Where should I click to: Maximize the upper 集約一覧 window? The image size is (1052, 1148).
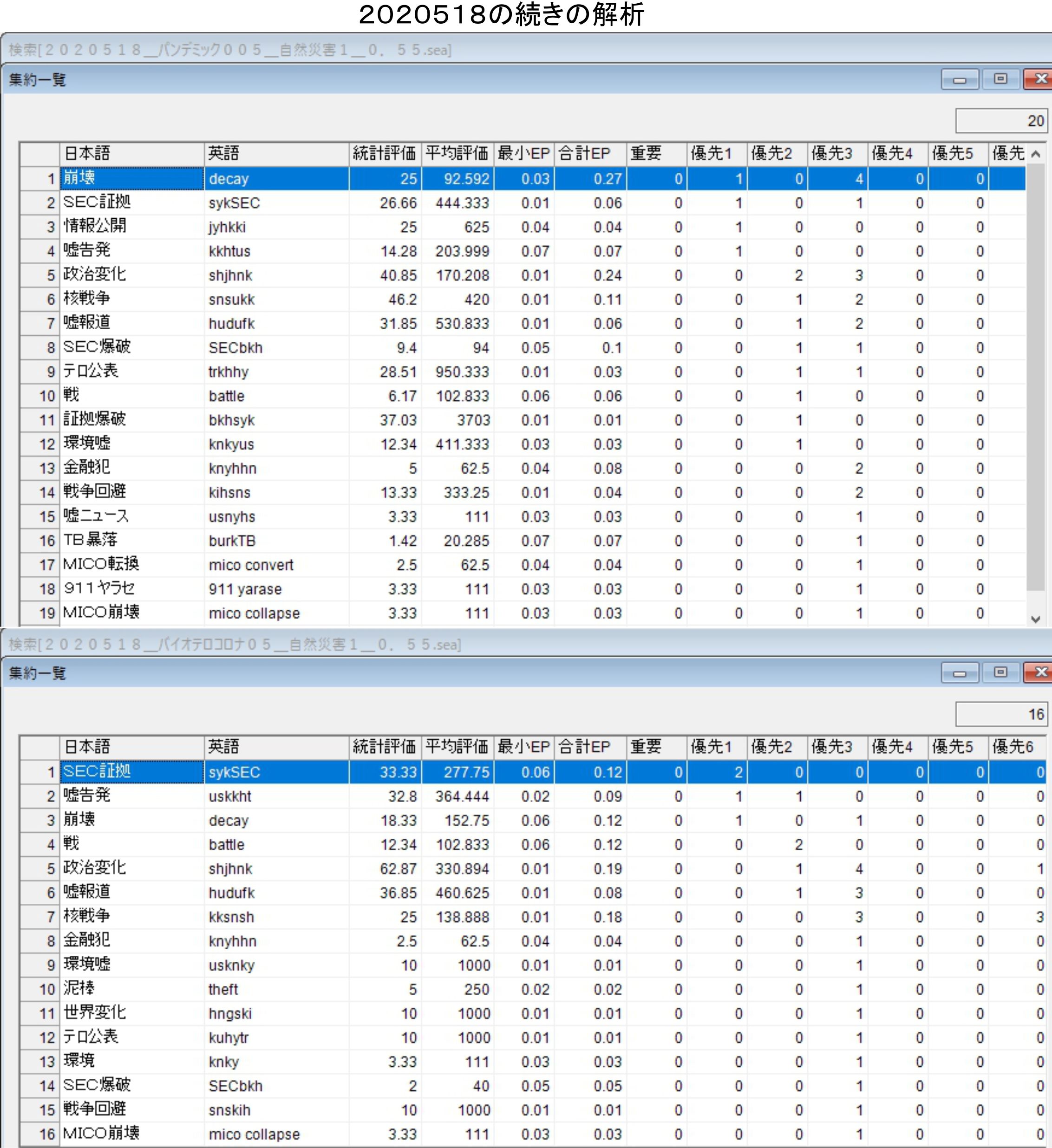click(1000, 79)
